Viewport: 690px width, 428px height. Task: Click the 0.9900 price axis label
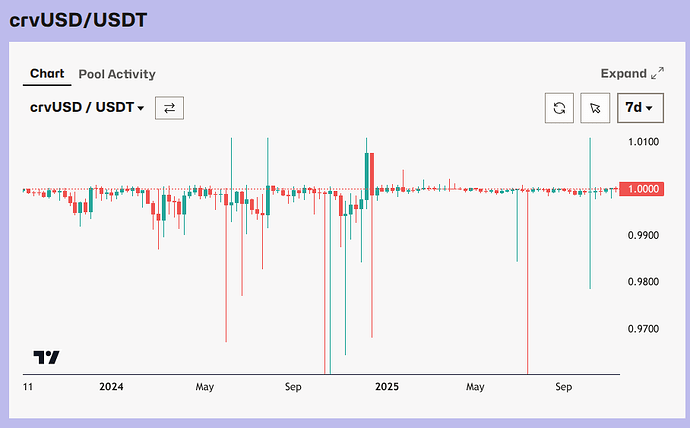643,236
